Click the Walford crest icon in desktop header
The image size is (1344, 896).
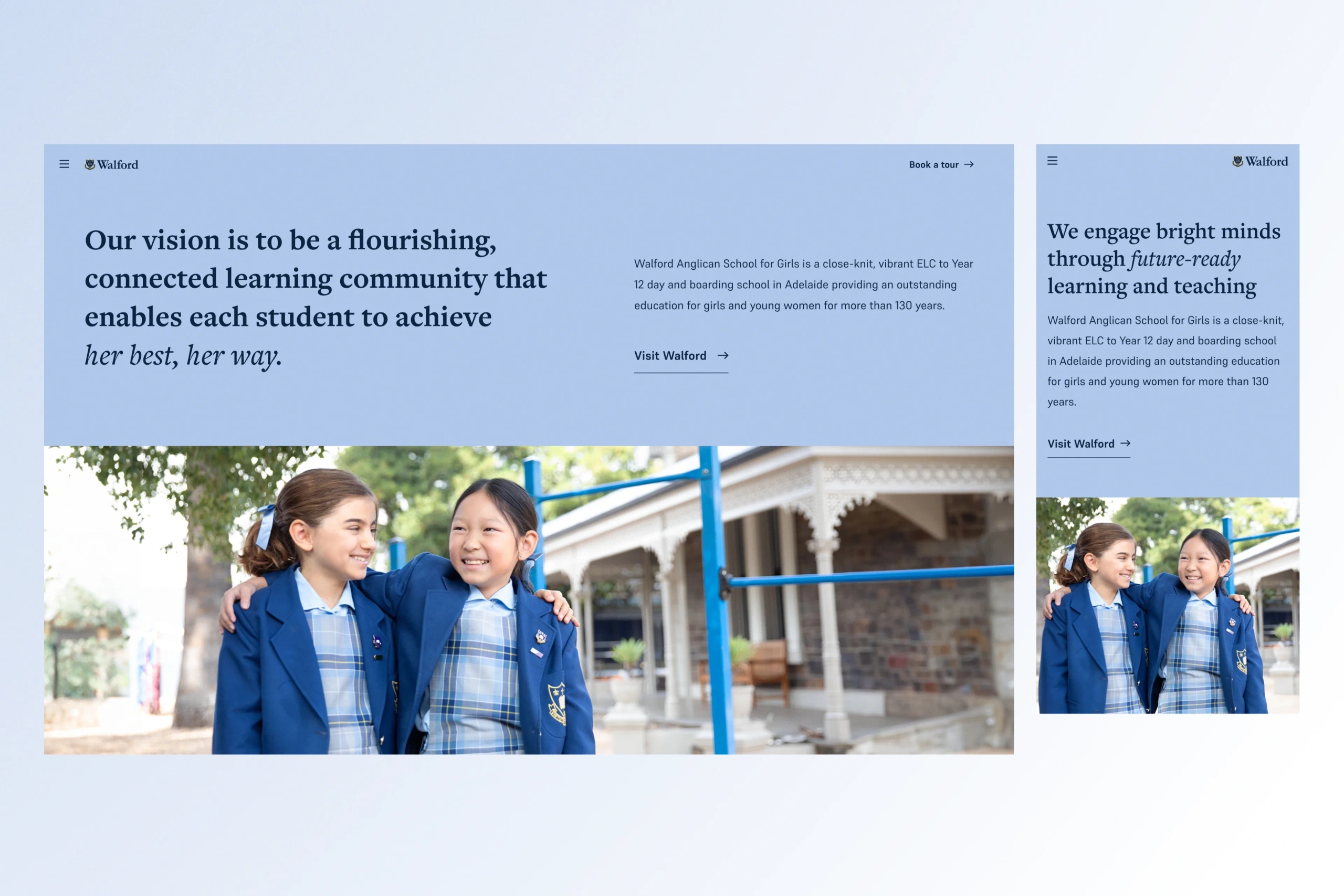(x=90, y=165)
